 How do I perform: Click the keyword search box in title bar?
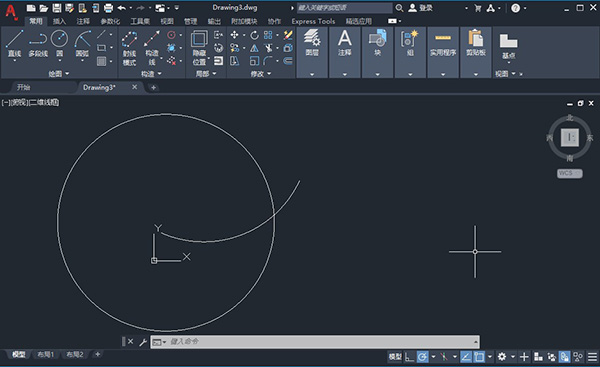point(344,8)
